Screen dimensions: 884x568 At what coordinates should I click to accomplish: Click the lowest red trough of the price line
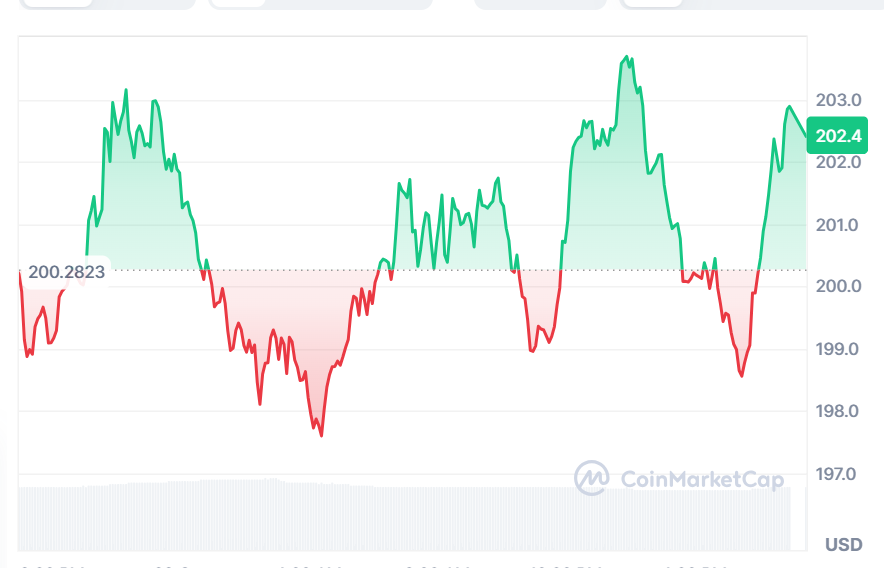pyautogui.click(x=321, y=435)
